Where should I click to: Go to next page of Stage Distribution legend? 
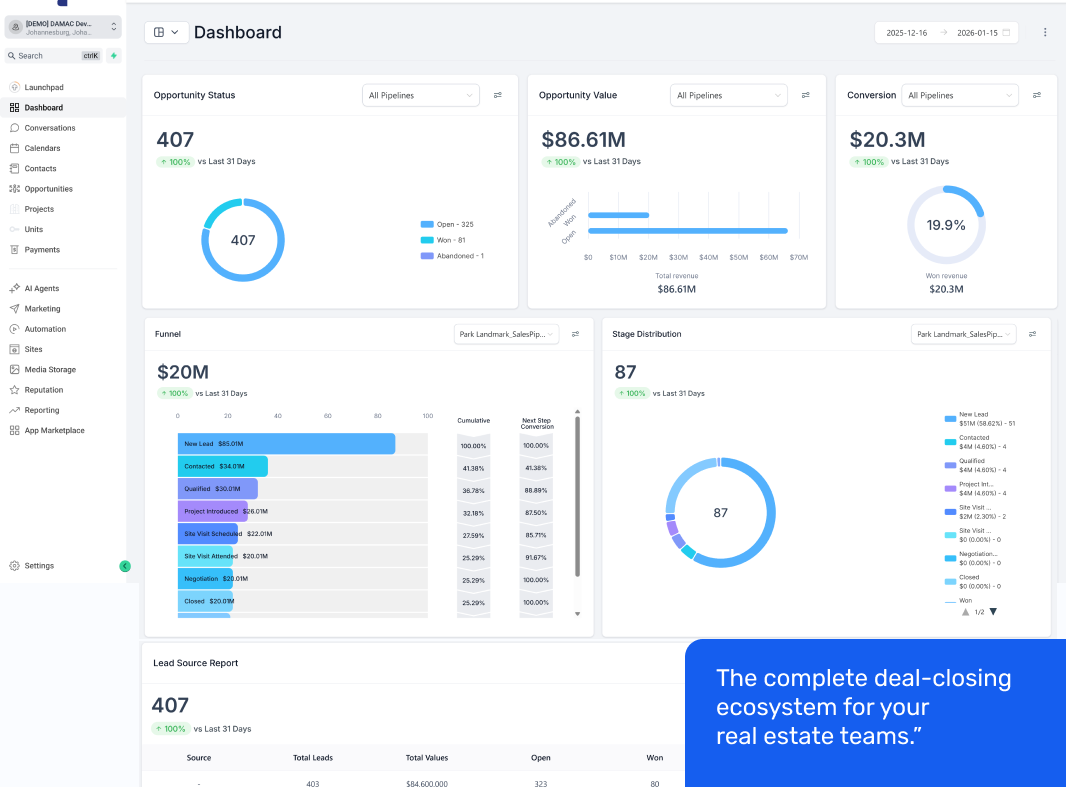pyautogui.click(x=993, y=611)
